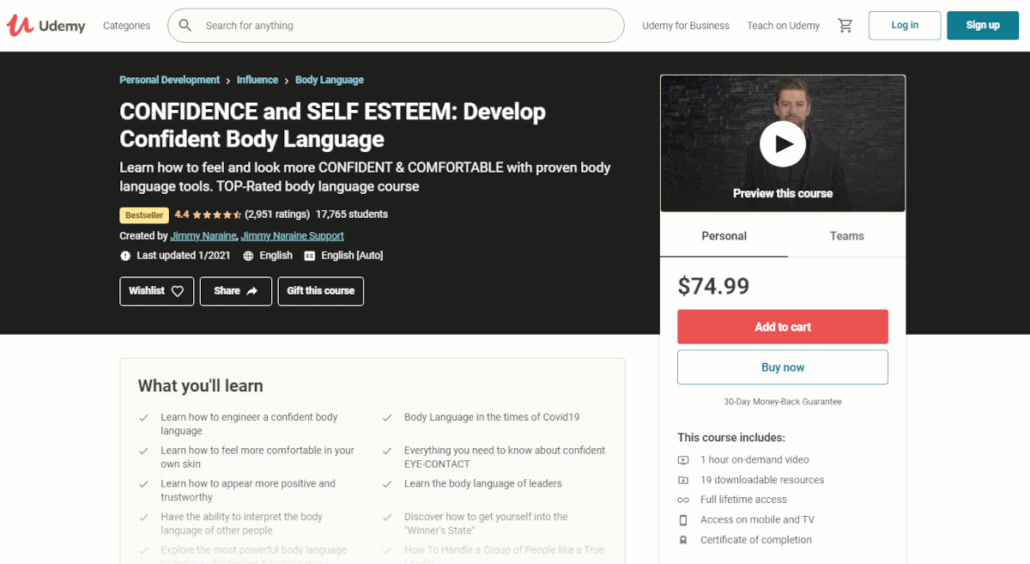Click the star rating icons
The image size is (1030, 564).
tap(216, 215)
